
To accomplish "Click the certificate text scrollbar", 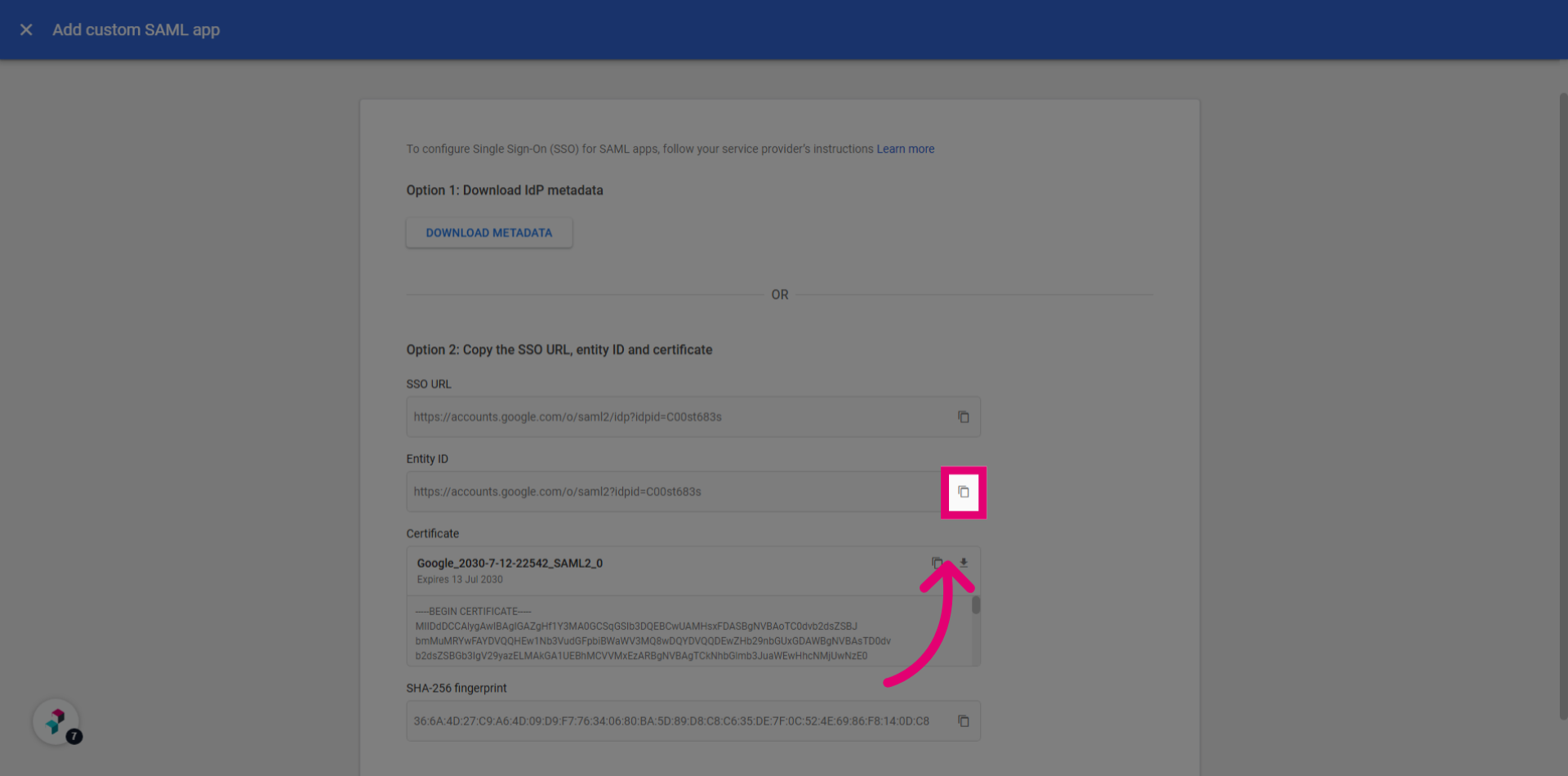I will 976,605.
